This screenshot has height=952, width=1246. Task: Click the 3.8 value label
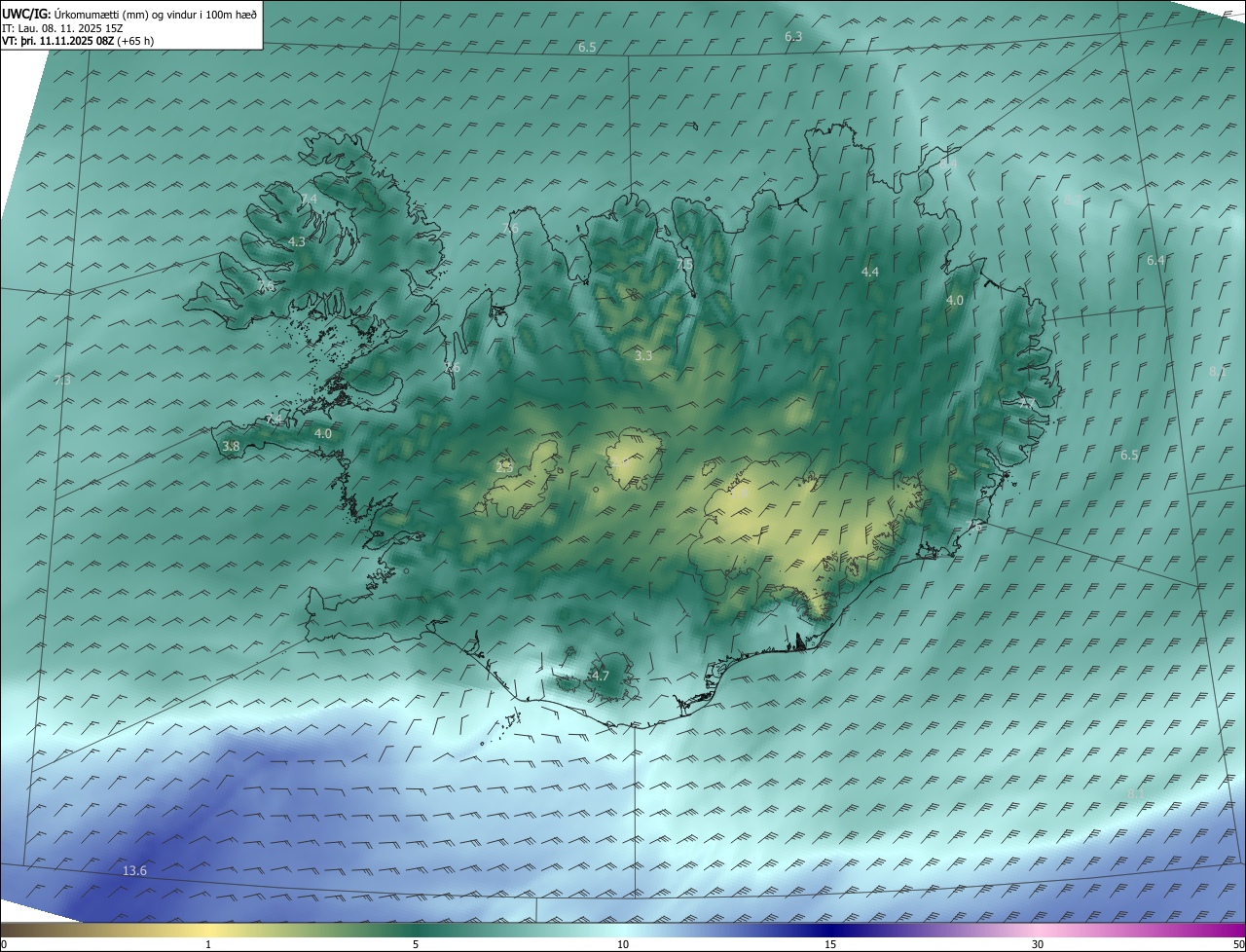(x=231, y=446)
